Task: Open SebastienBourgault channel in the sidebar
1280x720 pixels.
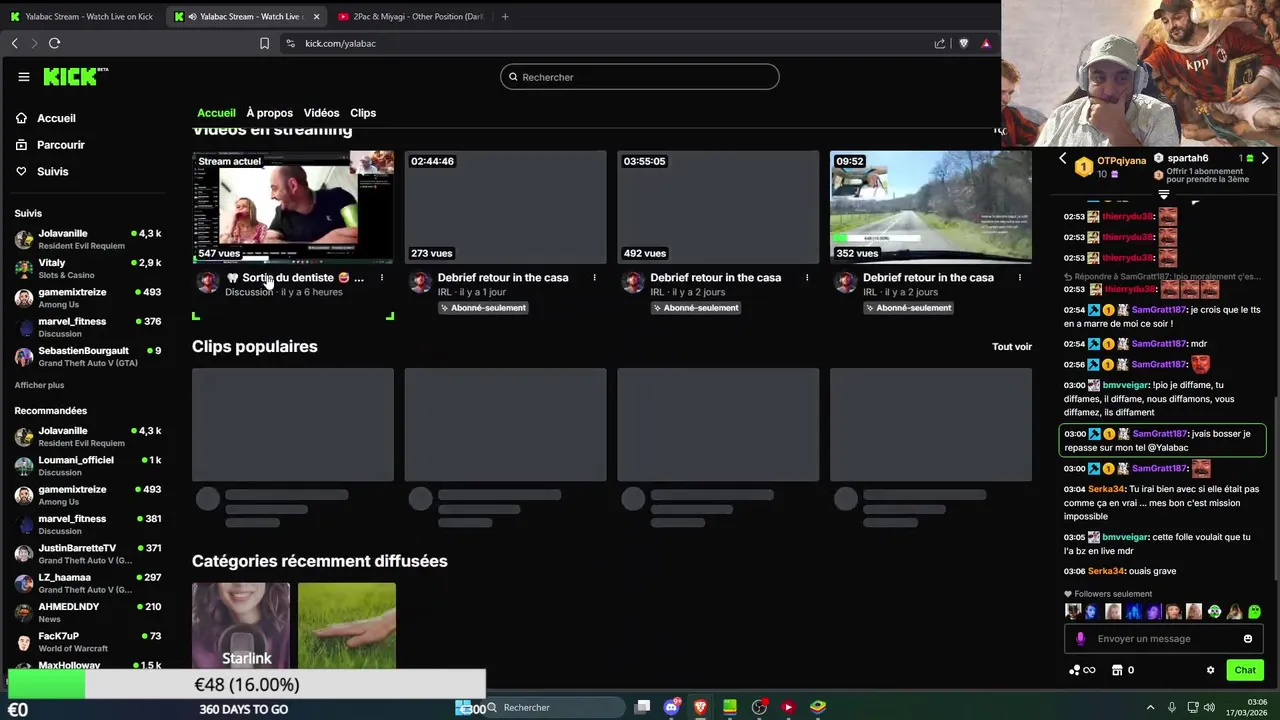Action: [x=88, y=356]
